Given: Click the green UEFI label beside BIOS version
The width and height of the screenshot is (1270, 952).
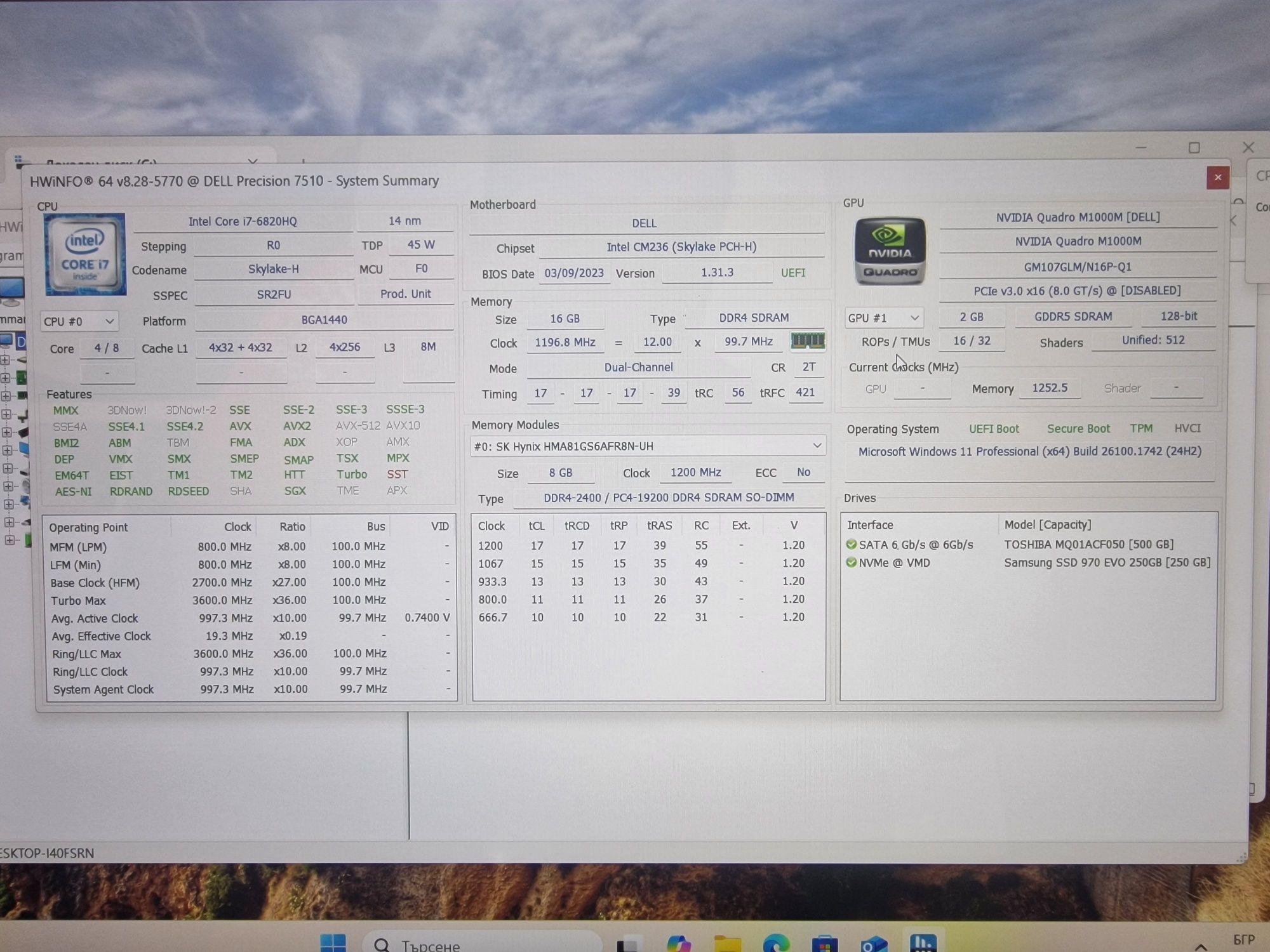Looking at the screenshot, I should [x=793, y=273].
